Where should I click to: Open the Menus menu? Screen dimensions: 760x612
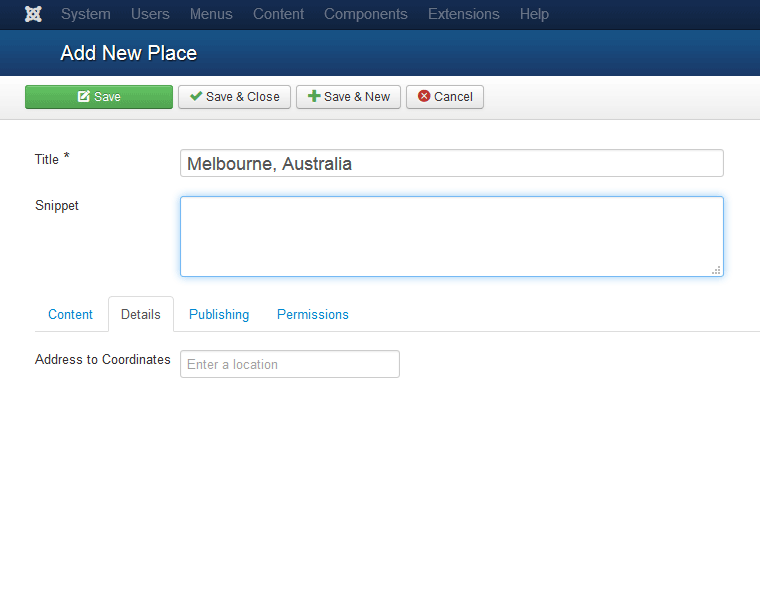click(211, 14)
